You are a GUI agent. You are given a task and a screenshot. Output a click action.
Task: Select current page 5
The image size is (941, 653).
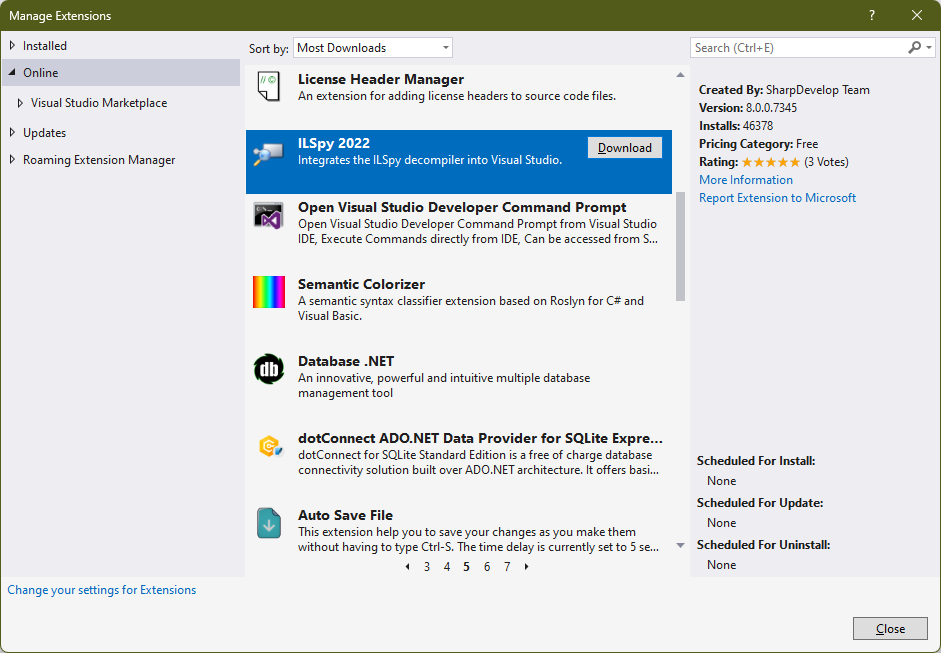pyautogui.click(x=466, y=567)
